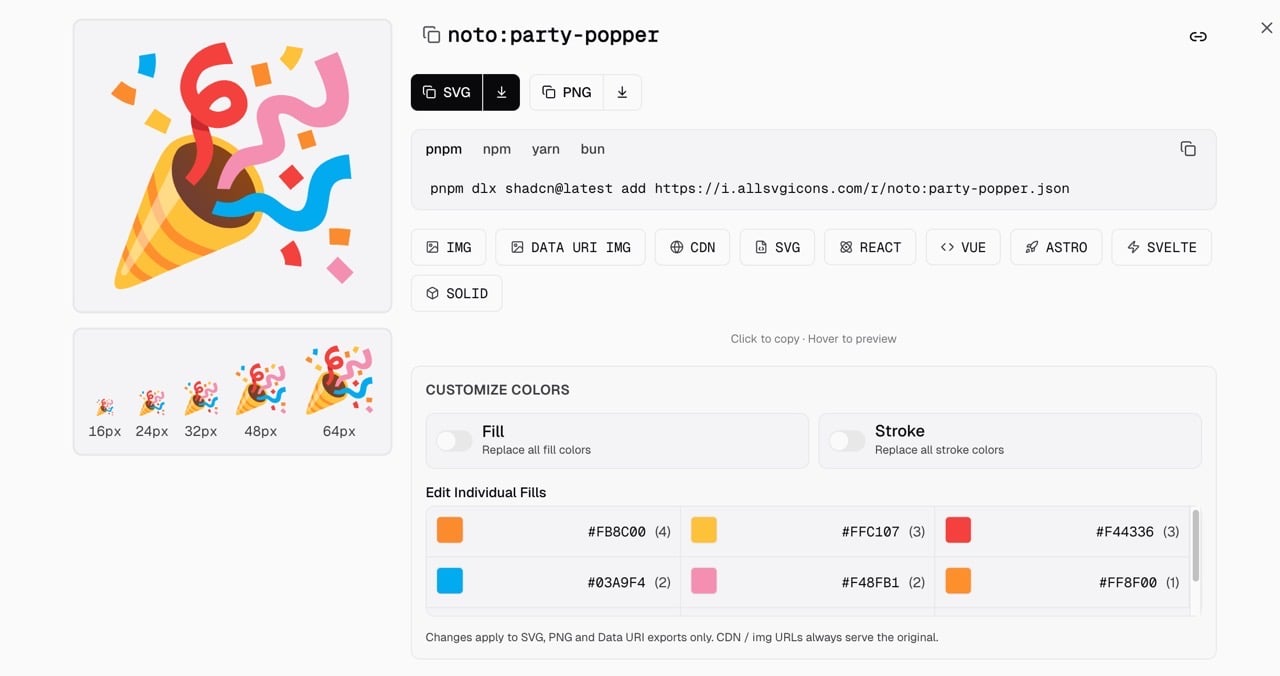Image resolution: width=1280 pixels, height=676 pixels.
Task: Toggle Fill replace all colors switch
Action: click(x=454, y=441)
